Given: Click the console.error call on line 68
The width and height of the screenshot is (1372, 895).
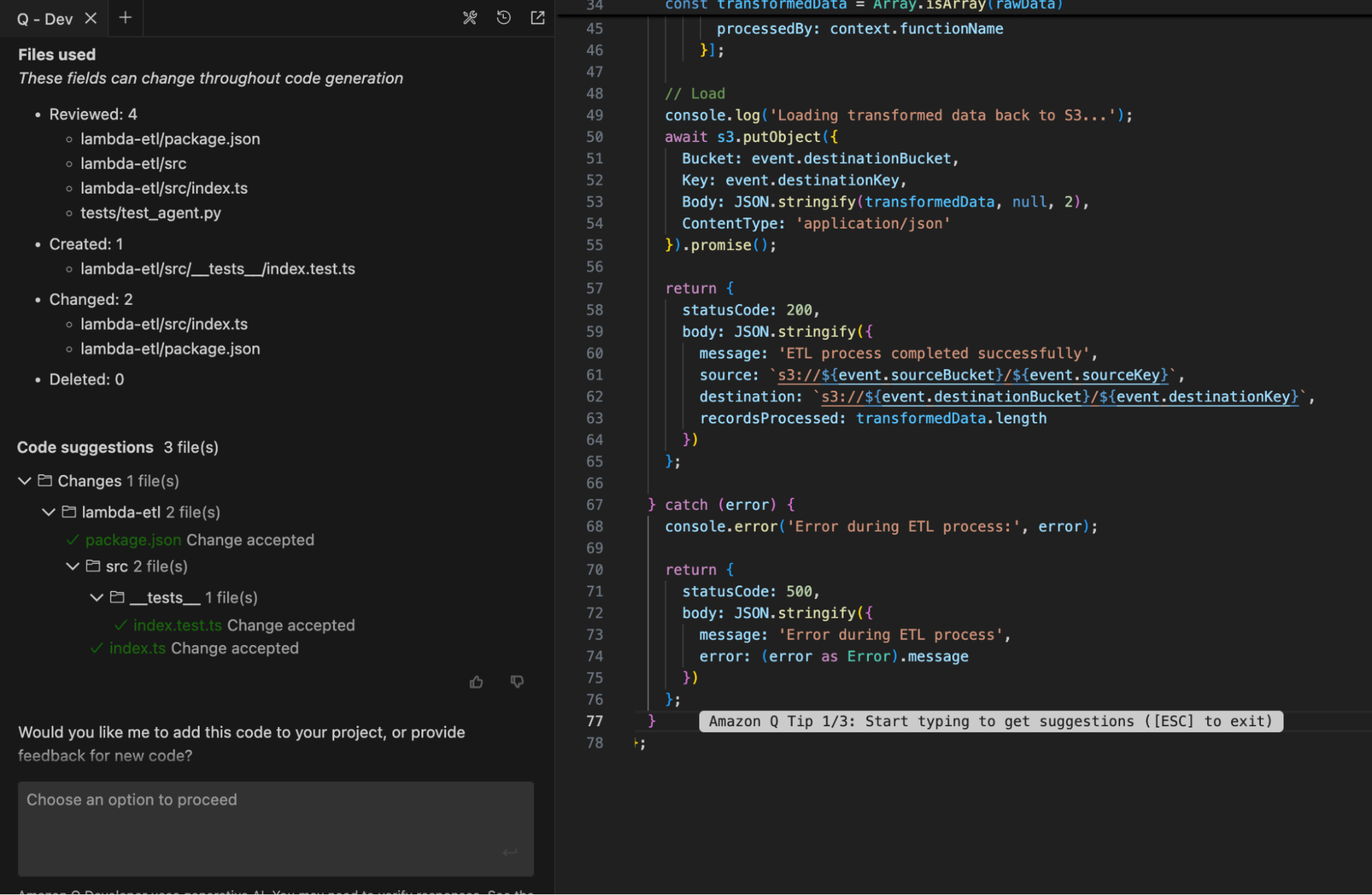Looking at the screenshot, I should pyautogui.click(x=881, y=526).
